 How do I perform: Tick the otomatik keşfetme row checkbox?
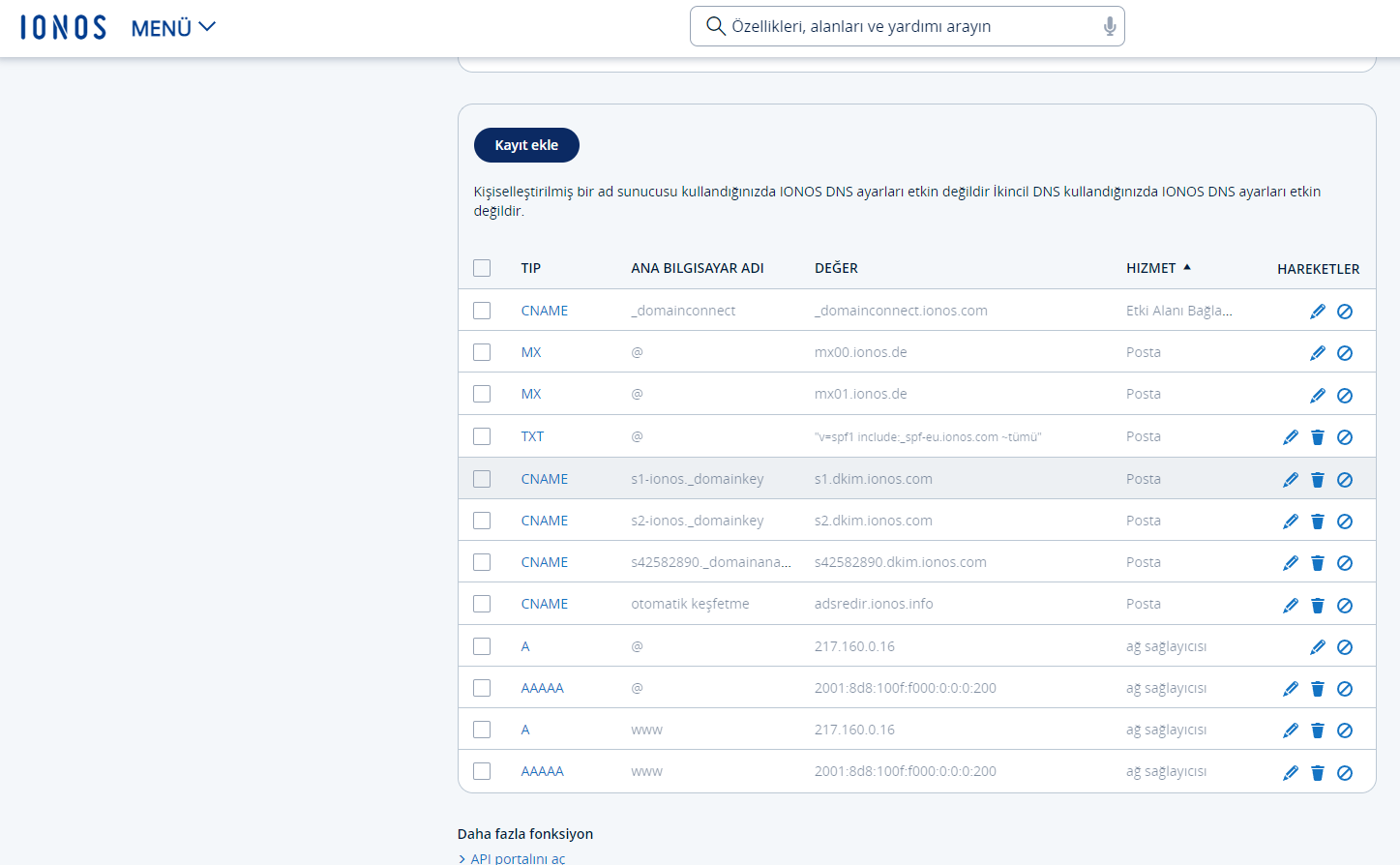coord(482,604)
